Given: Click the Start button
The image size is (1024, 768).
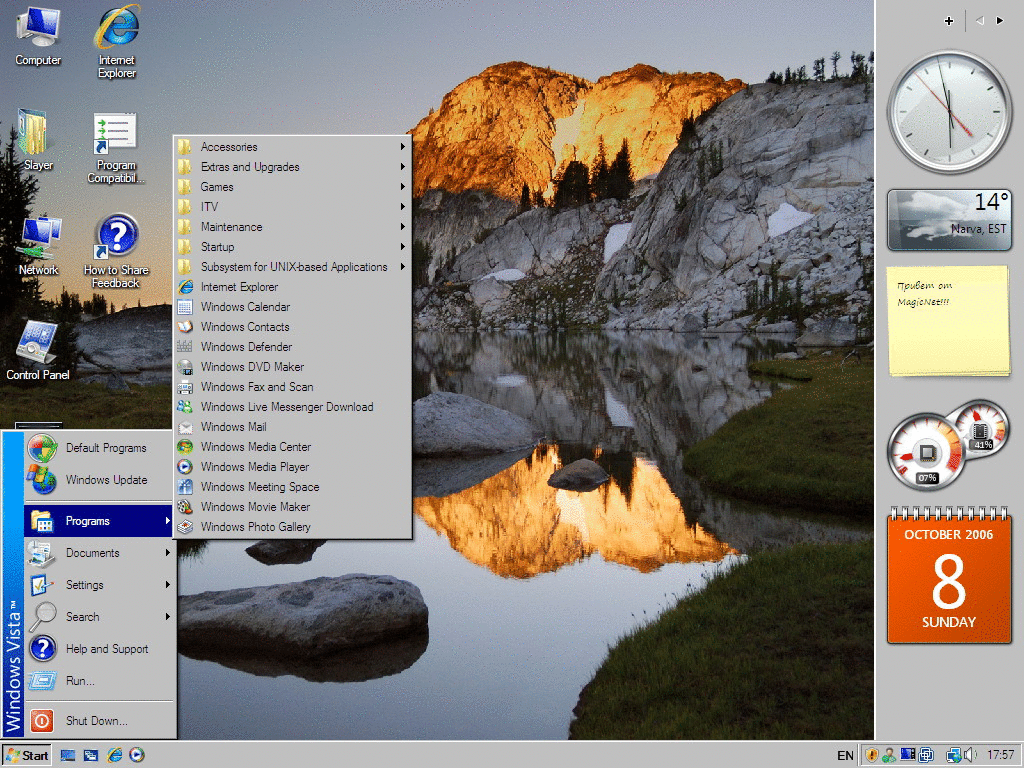Looking at the screenshot, I should [27, 756].
